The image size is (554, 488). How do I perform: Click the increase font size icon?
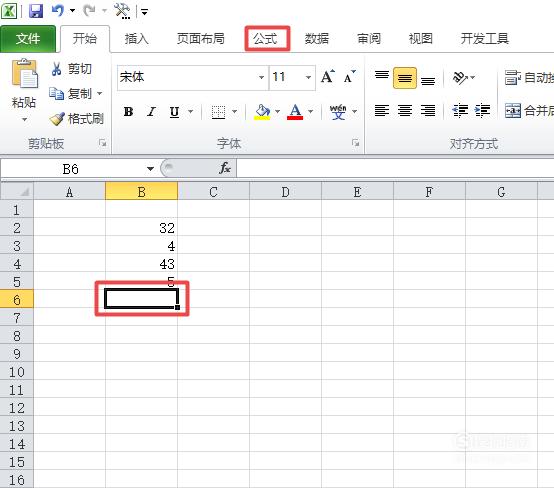tap(328, 76)
